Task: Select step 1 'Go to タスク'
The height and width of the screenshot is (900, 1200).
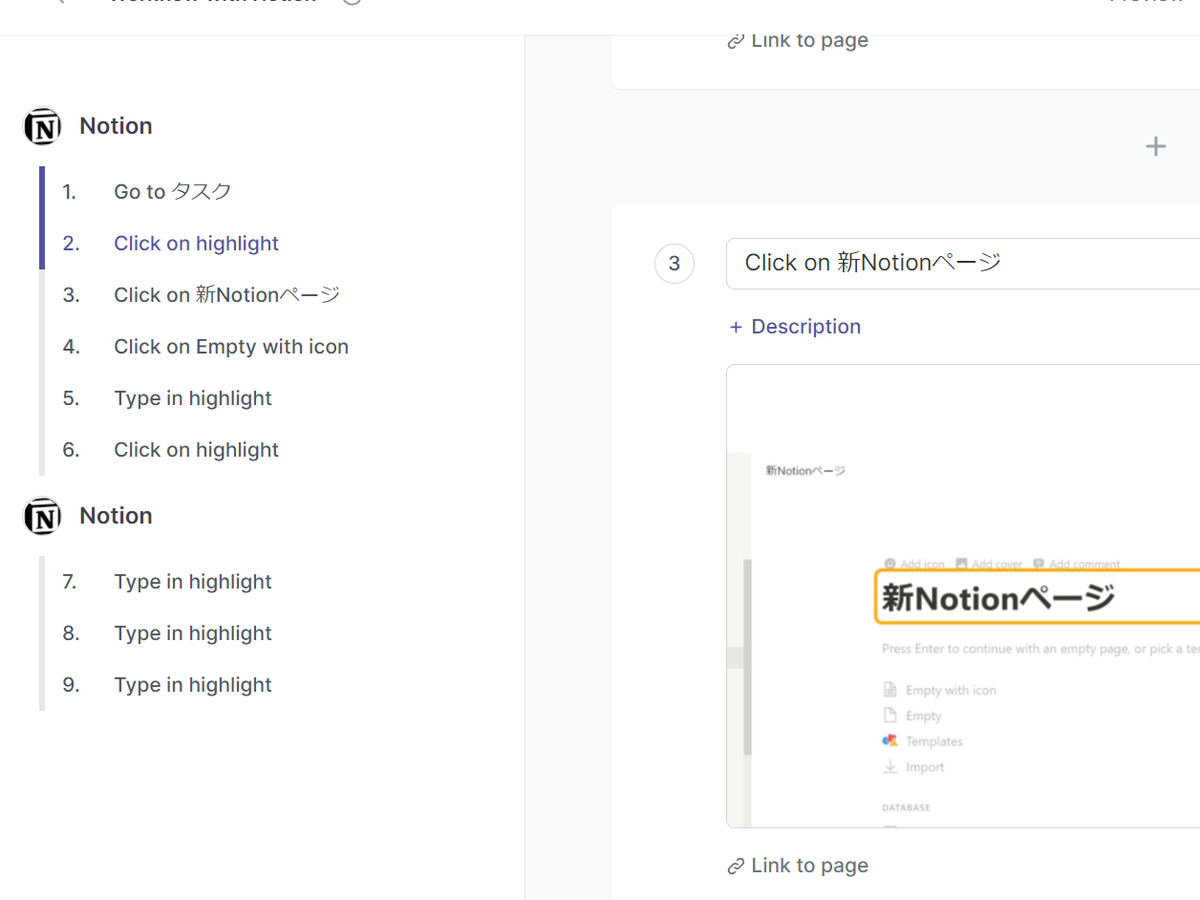Action: pyautogui.click(x=172, y=192)
